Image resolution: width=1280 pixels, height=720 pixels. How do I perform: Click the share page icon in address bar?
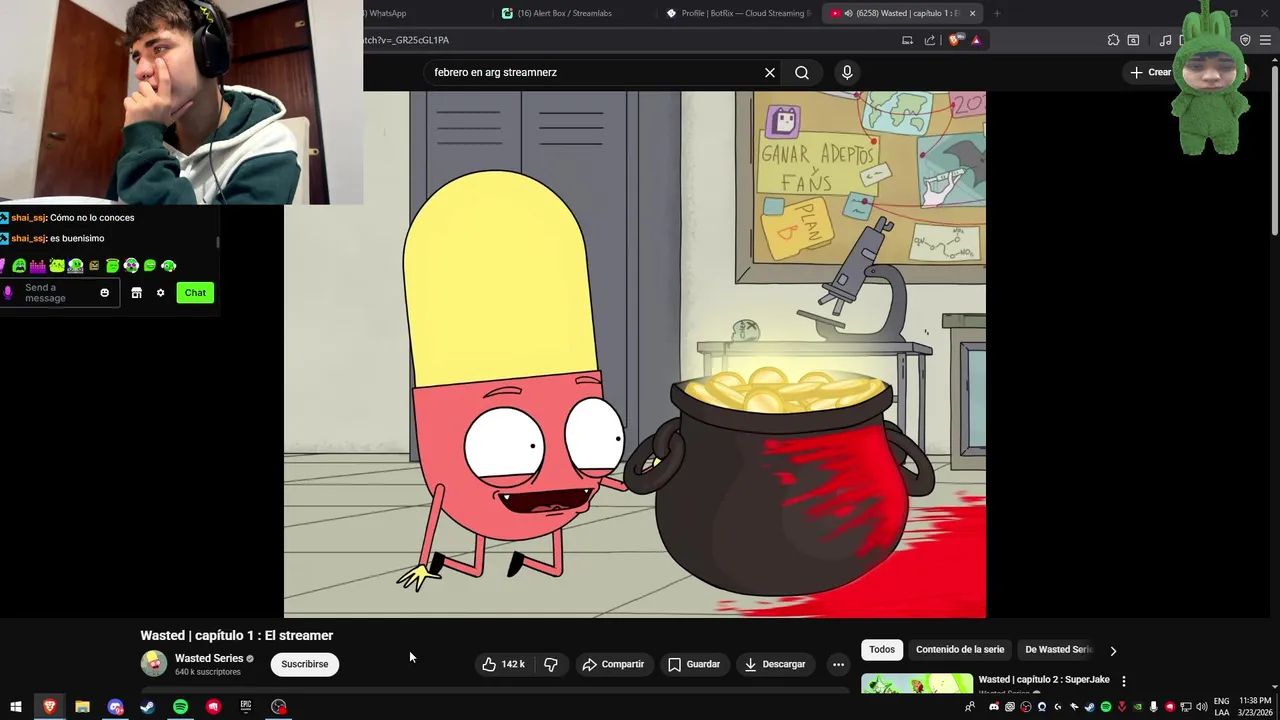point(930,40)
